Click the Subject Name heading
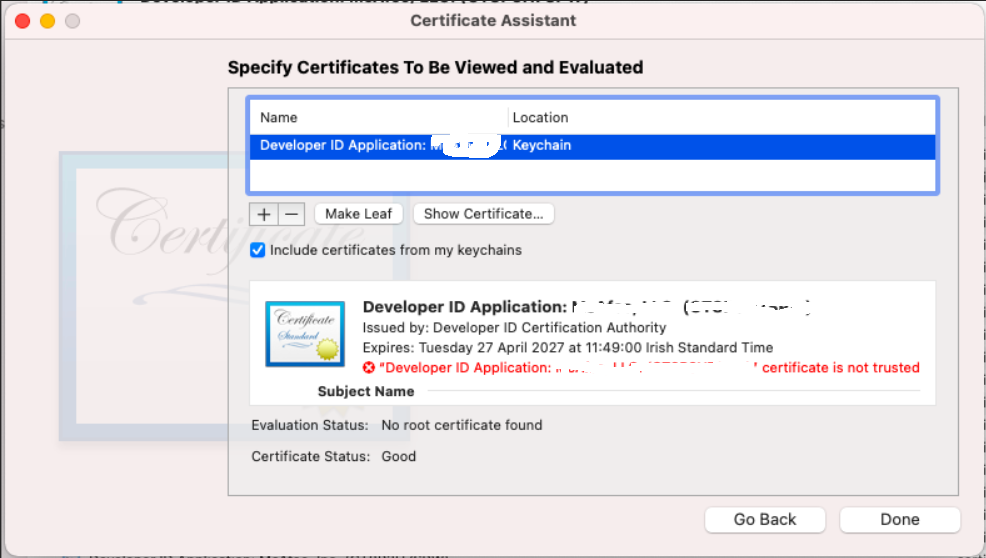 point(366,391)
